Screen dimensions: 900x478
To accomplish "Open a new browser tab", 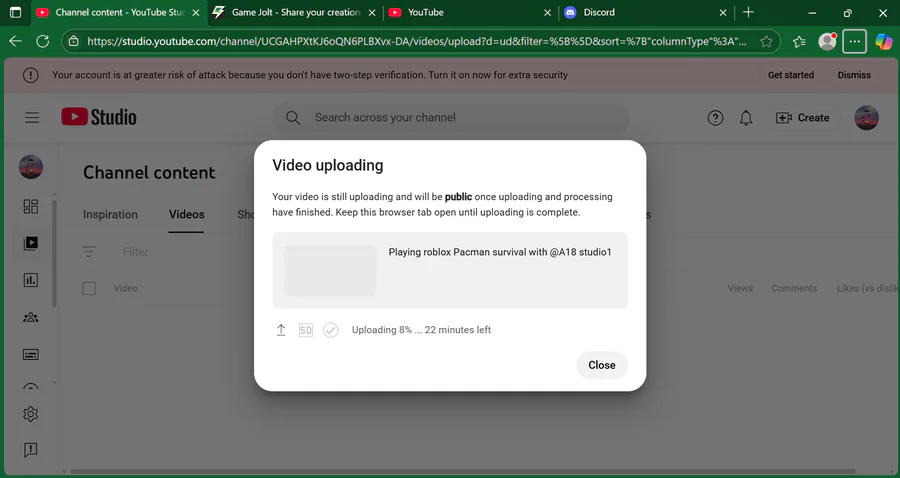I will point(748,12).
